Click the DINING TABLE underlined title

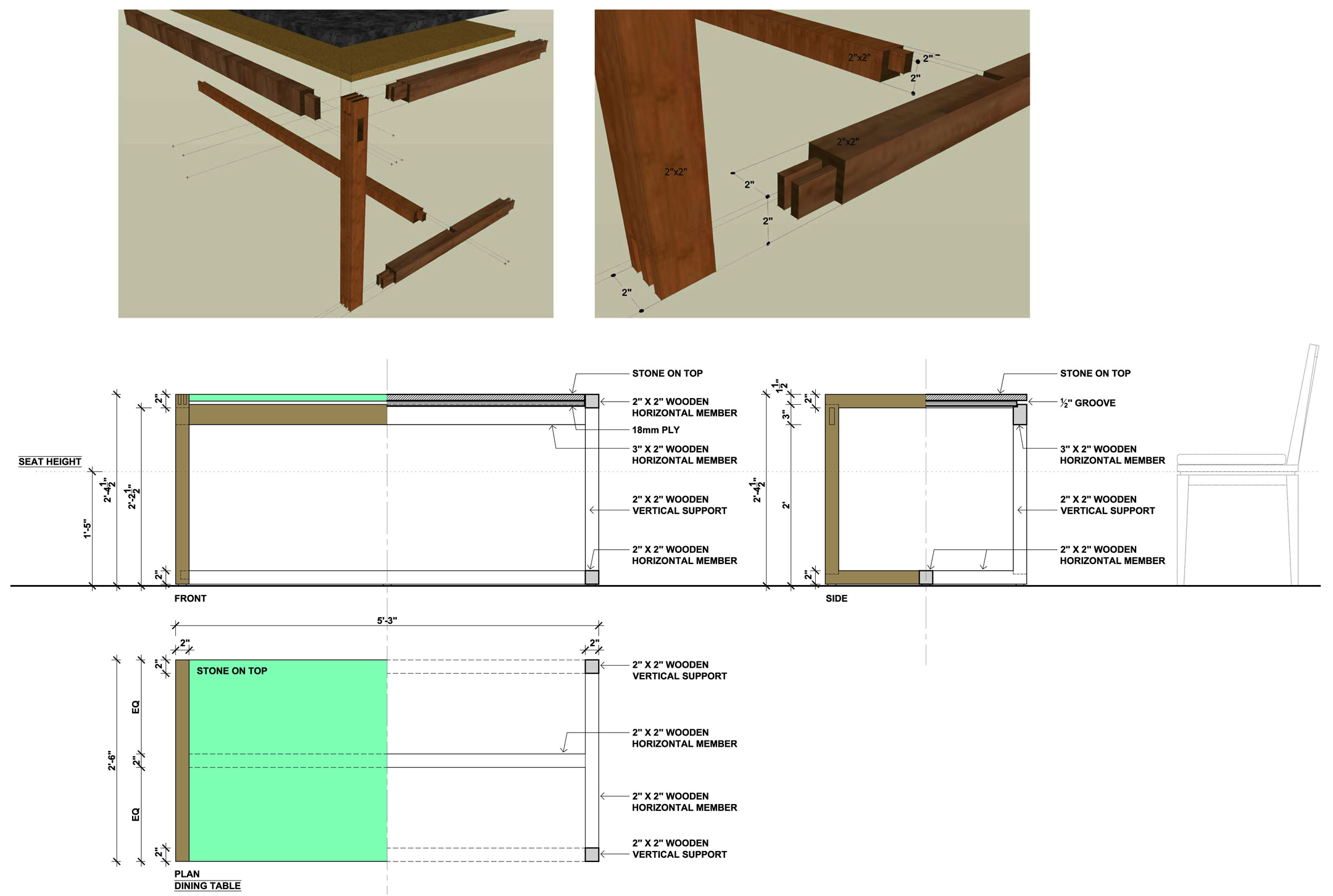(207, 886)
